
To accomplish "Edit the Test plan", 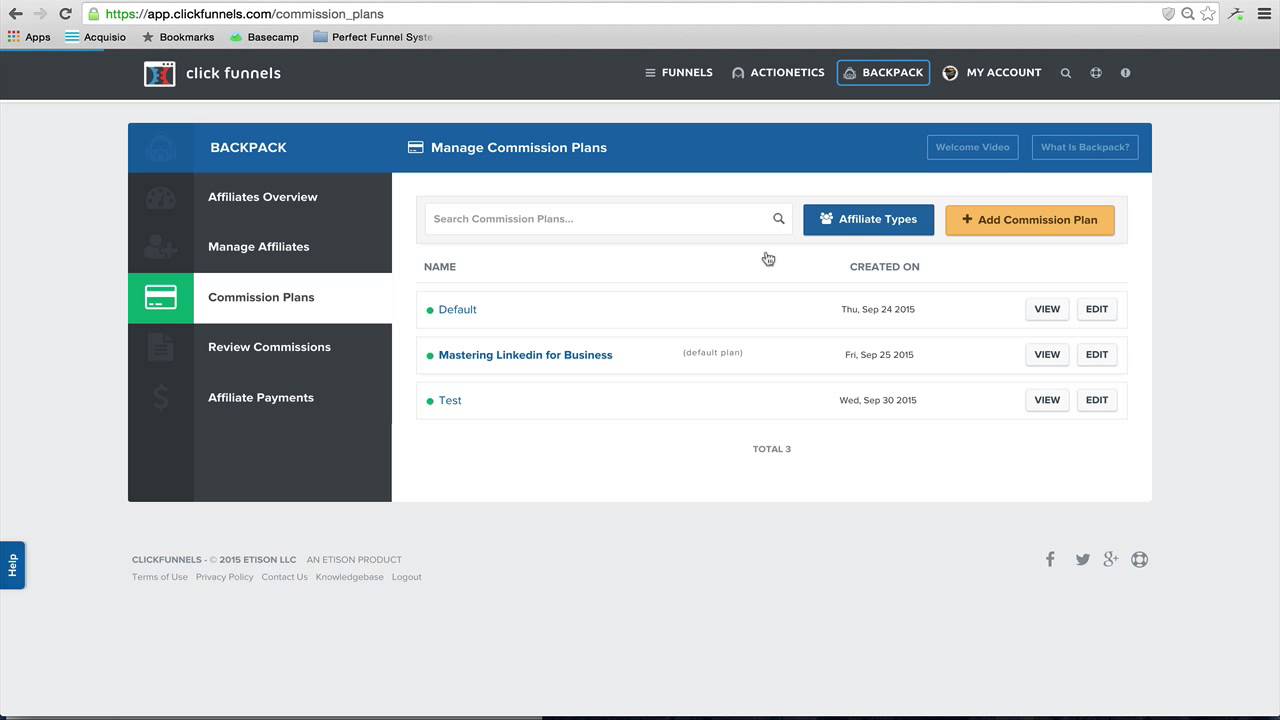I will tap(1097, 400).
